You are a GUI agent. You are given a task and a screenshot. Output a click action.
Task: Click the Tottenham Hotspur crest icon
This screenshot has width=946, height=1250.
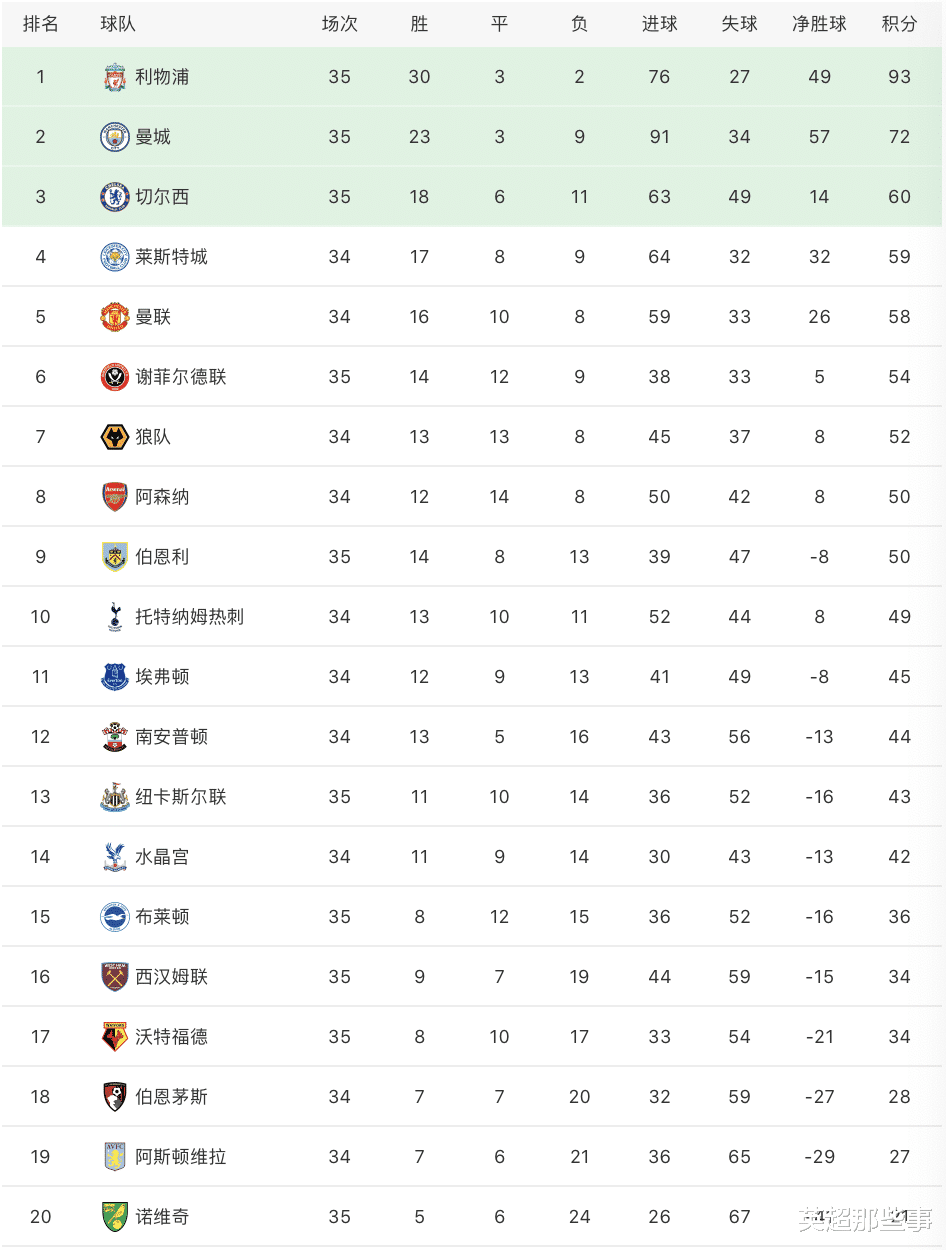[115, 617]
